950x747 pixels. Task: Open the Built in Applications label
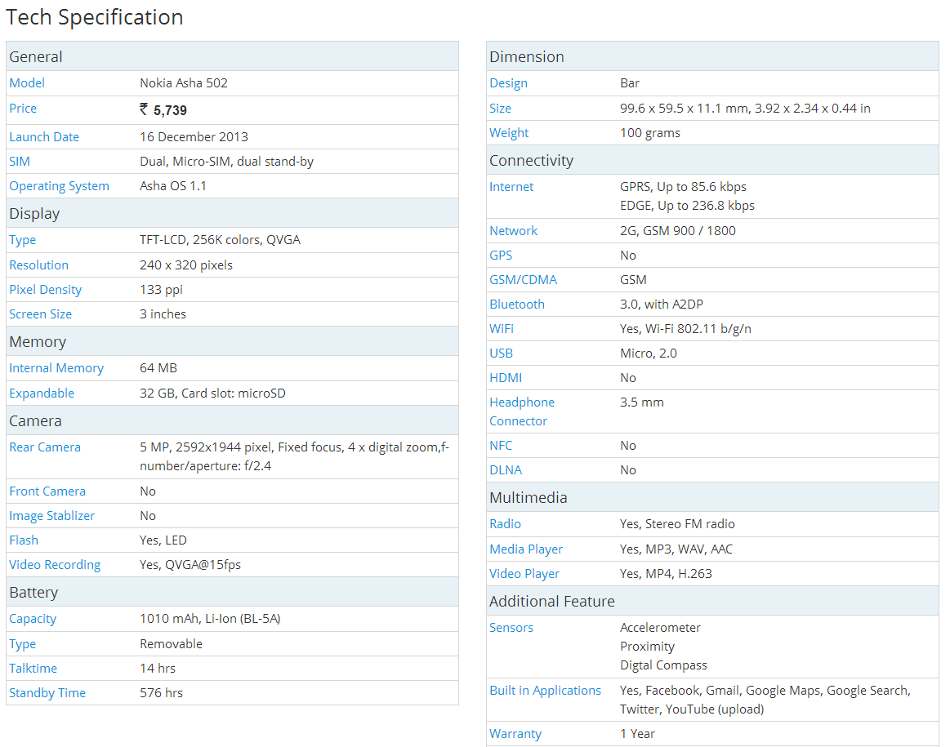[545, 691]
